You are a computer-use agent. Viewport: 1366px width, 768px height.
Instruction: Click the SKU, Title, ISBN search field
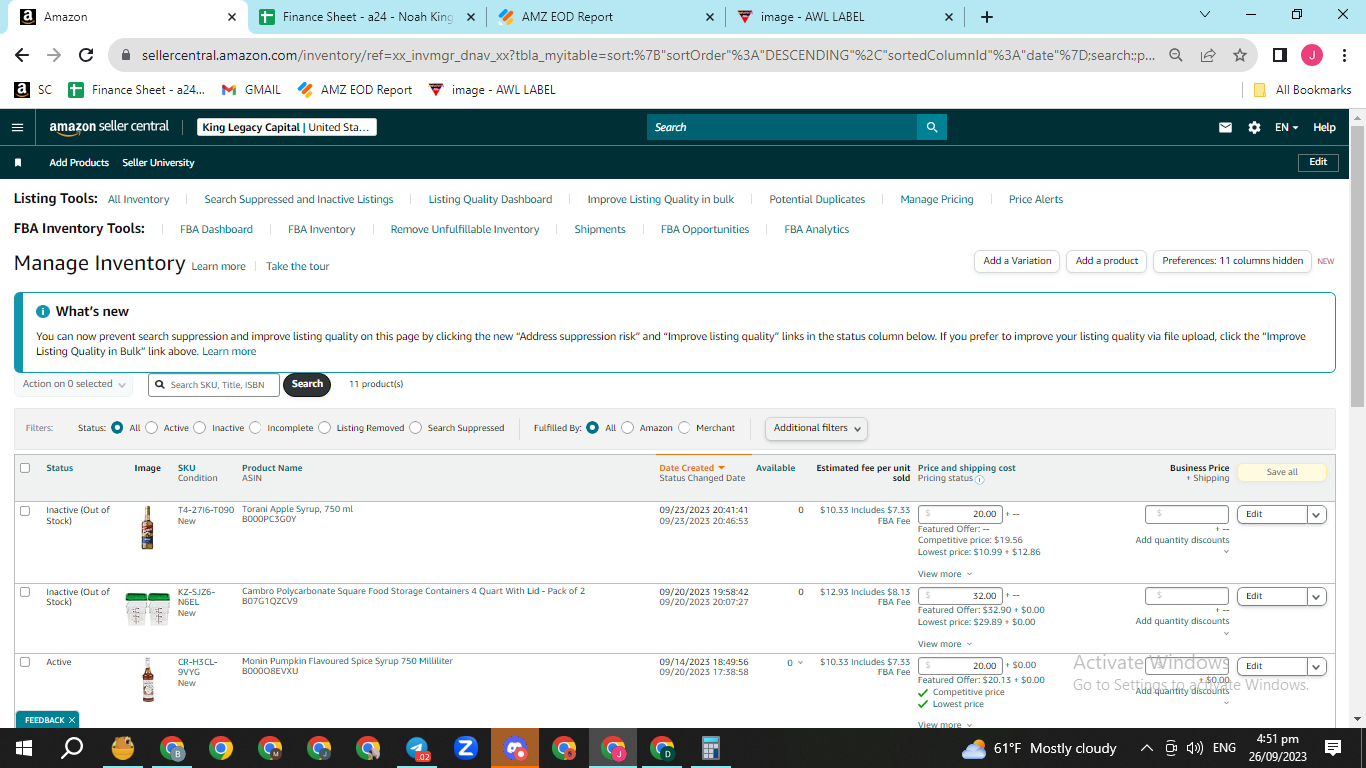214,385
